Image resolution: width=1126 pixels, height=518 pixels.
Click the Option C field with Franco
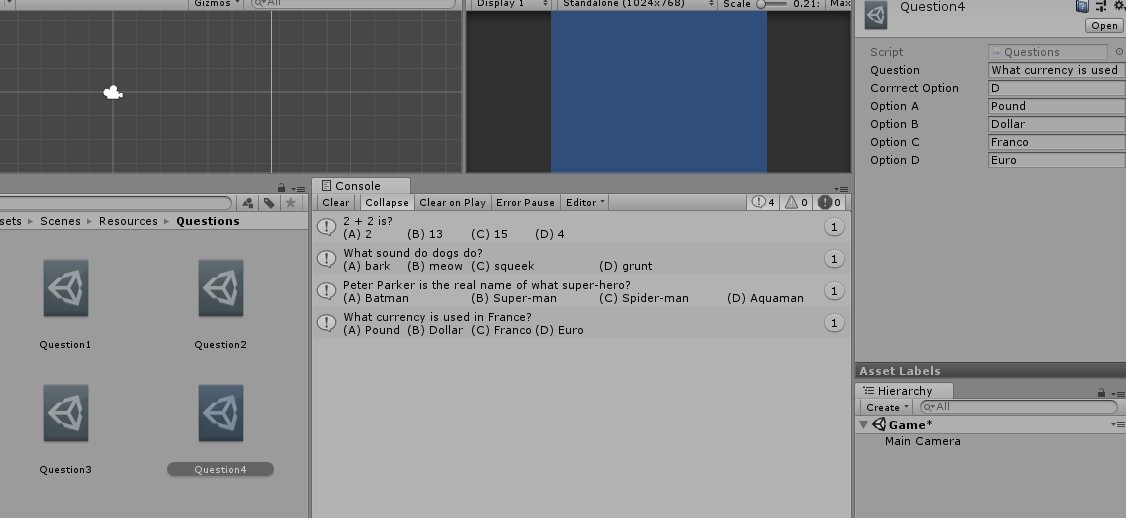pyautogui.click(x=1056, y=142)
